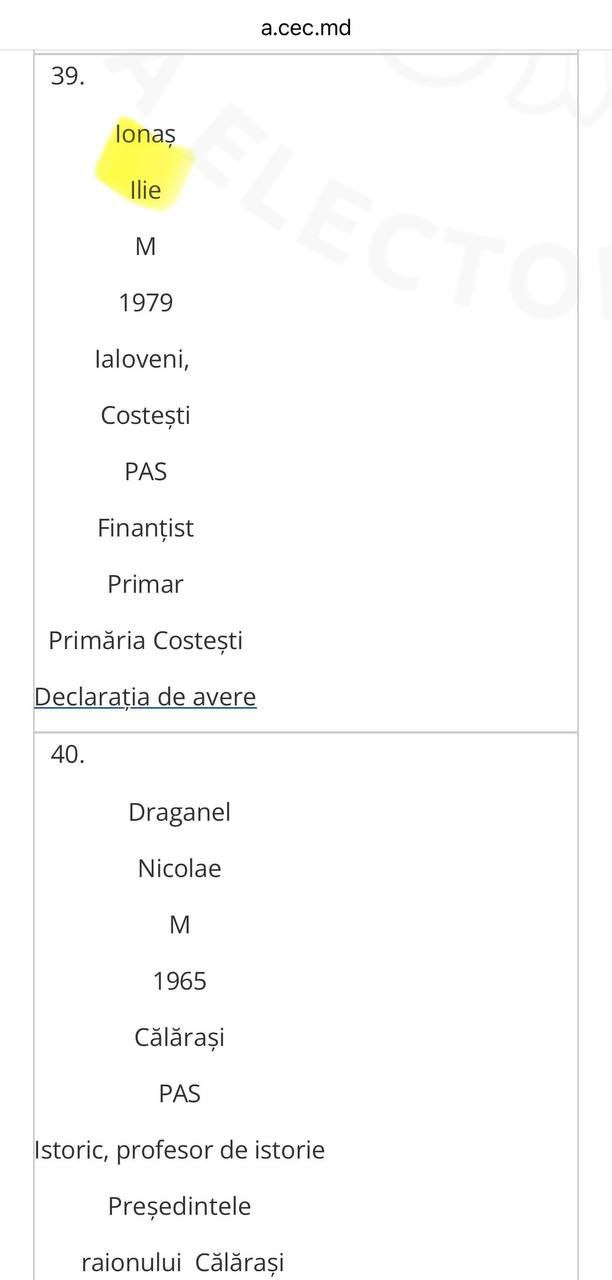Click the village name Costești
Image resolution: width=612 pixels, height=1280 pixels.
pos(145,416)
